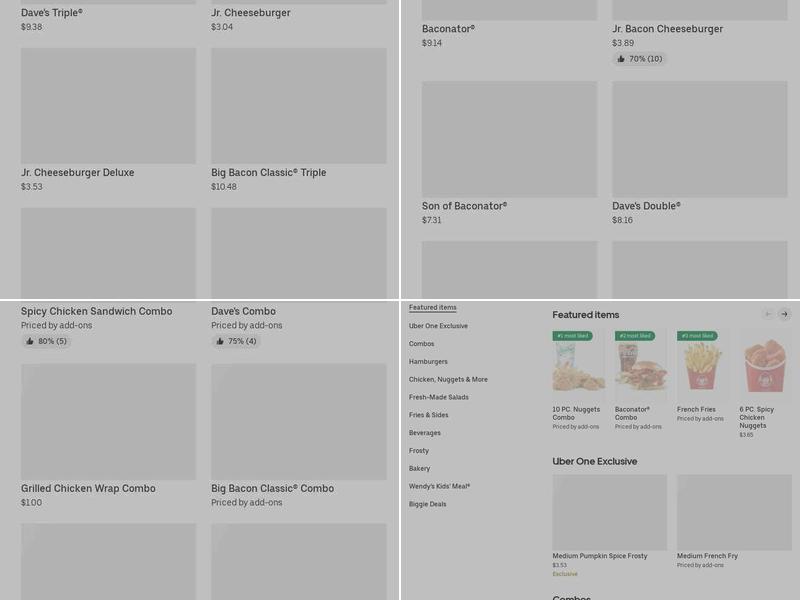Select Biggie Deals category

[428, 504]
